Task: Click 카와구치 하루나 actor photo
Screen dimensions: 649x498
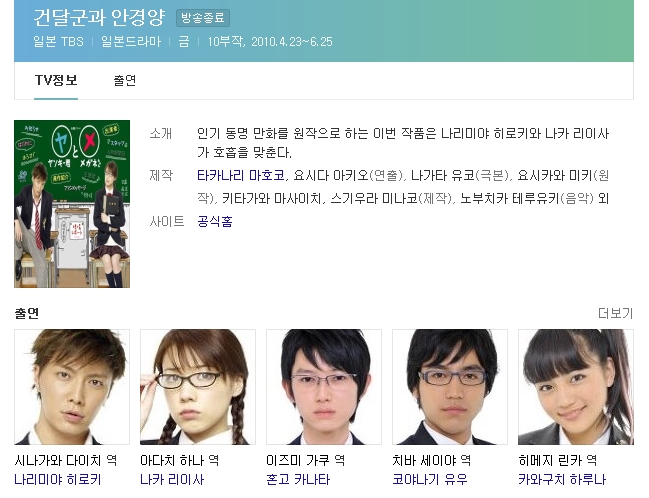Action: tap(576, 387)
